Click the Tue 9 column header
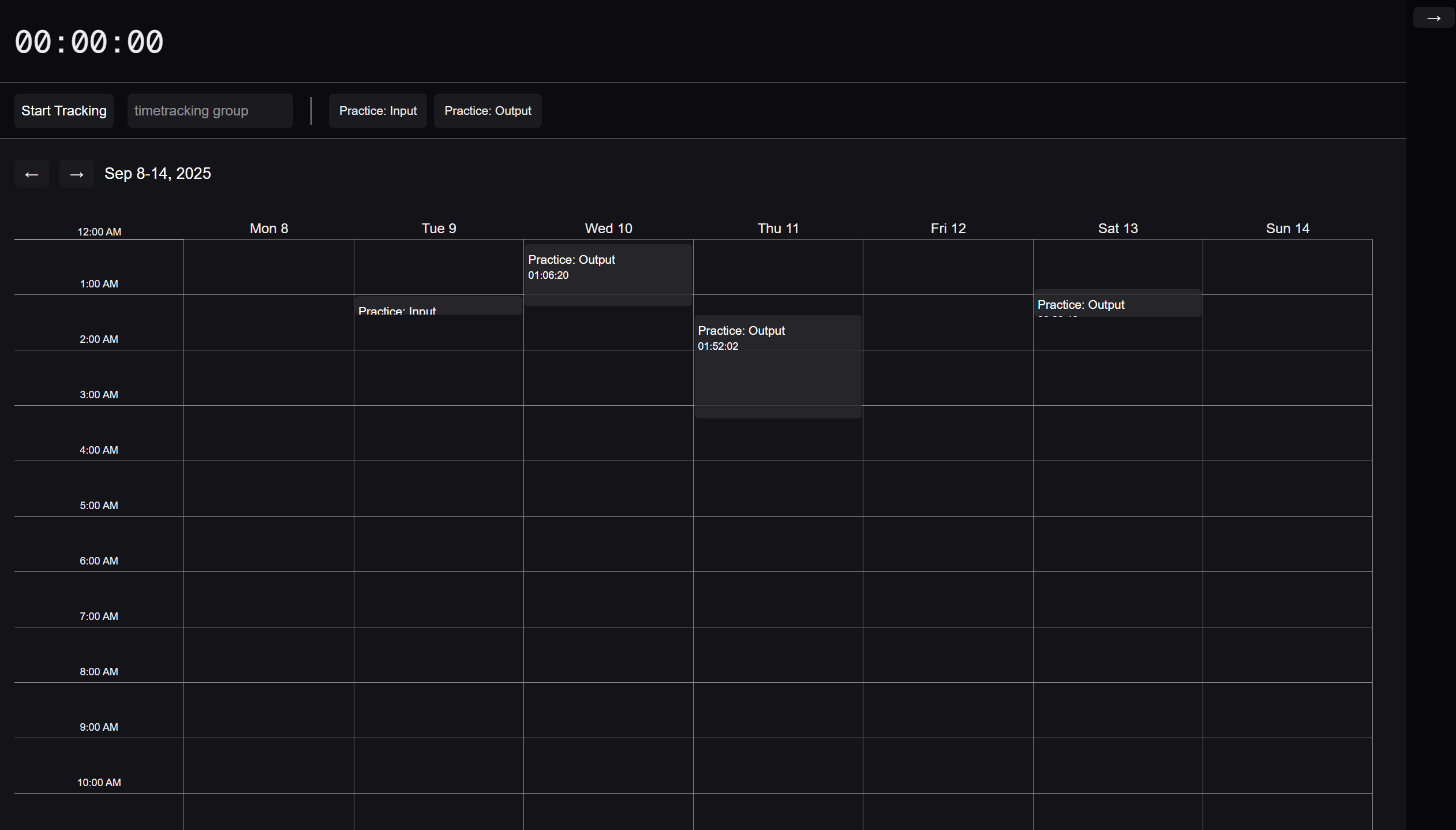Image resolution: width=1456 pixels, height=830 pixels. (439, 229)
